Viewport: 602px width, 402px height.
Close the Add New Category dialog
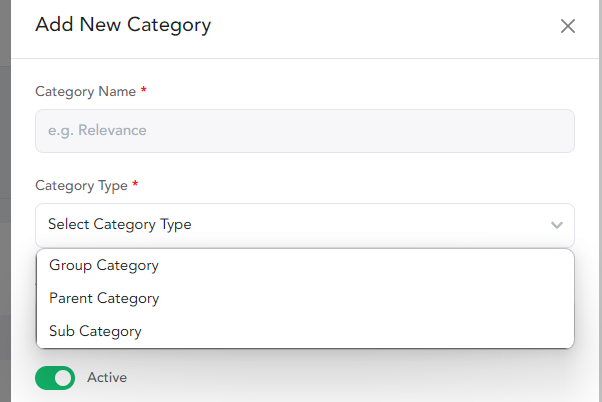567,26
